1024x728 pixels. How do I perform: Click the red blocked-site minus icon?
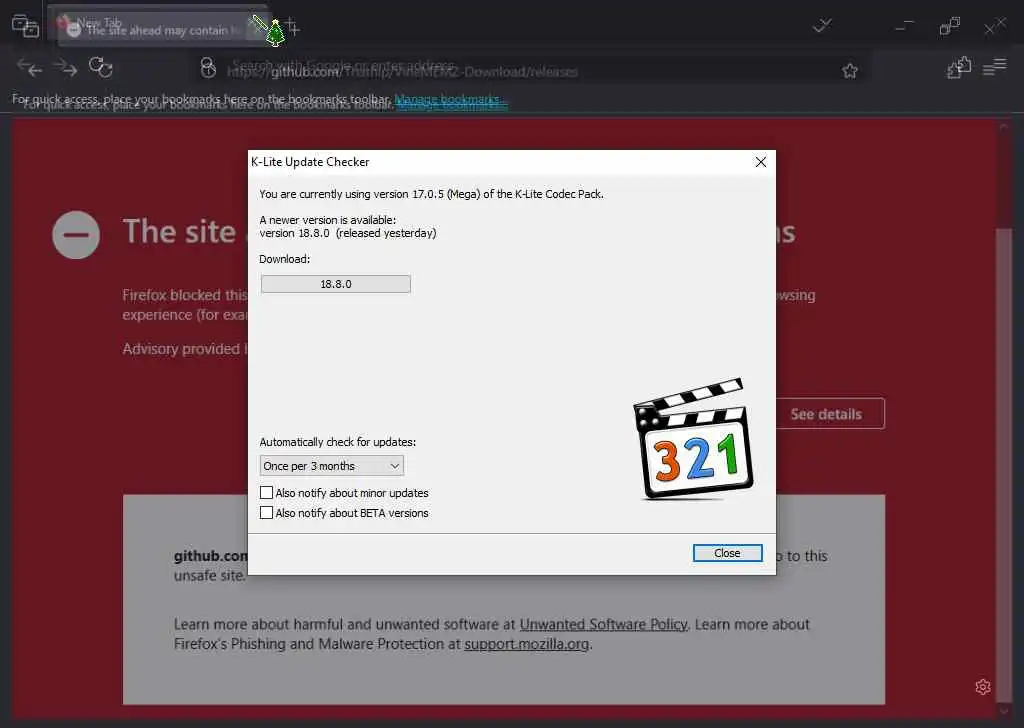click(76, 235)
